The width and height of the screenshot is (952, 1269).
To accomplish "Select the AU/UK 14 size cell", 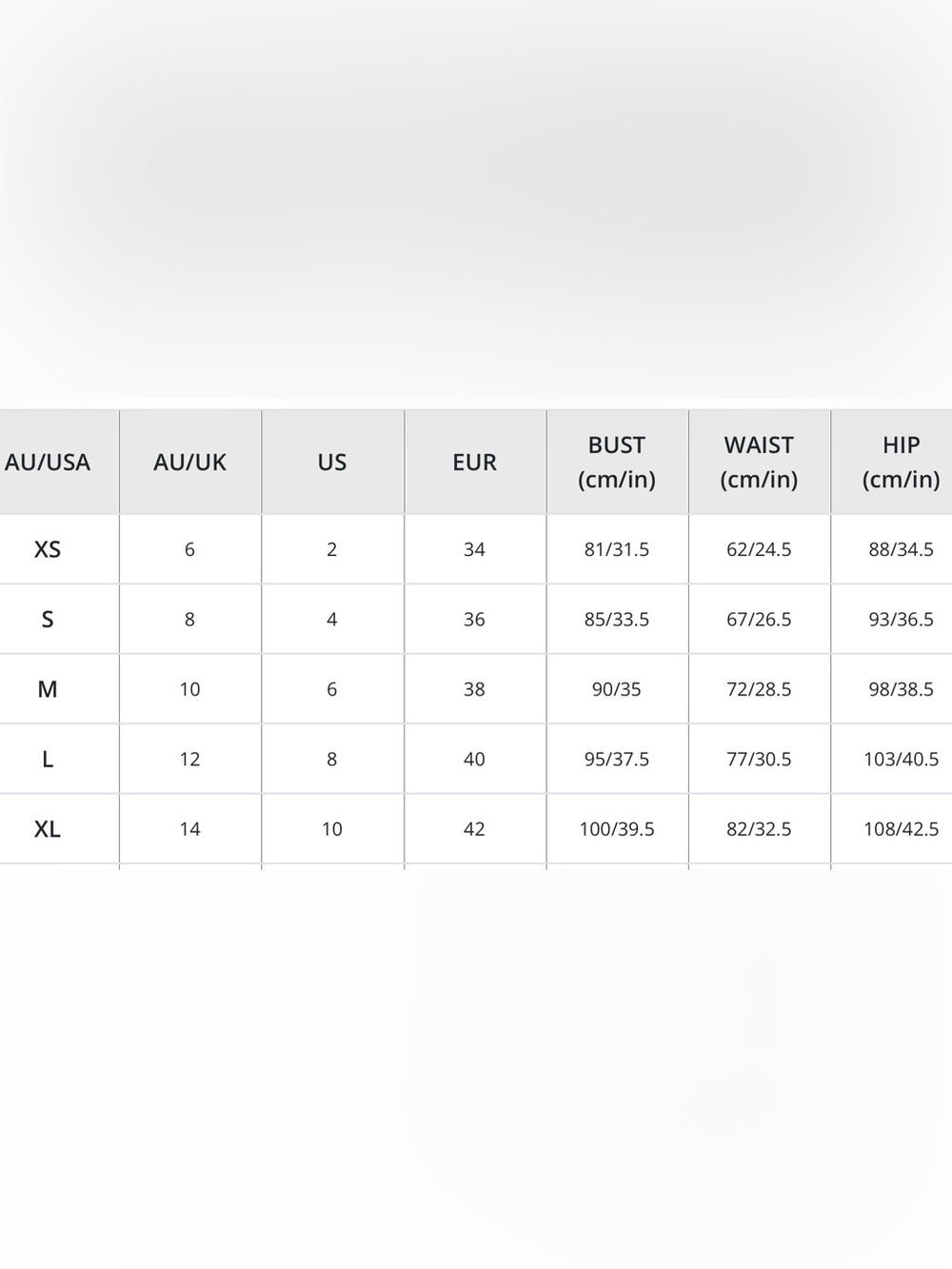I will click(x=190, y=829).
